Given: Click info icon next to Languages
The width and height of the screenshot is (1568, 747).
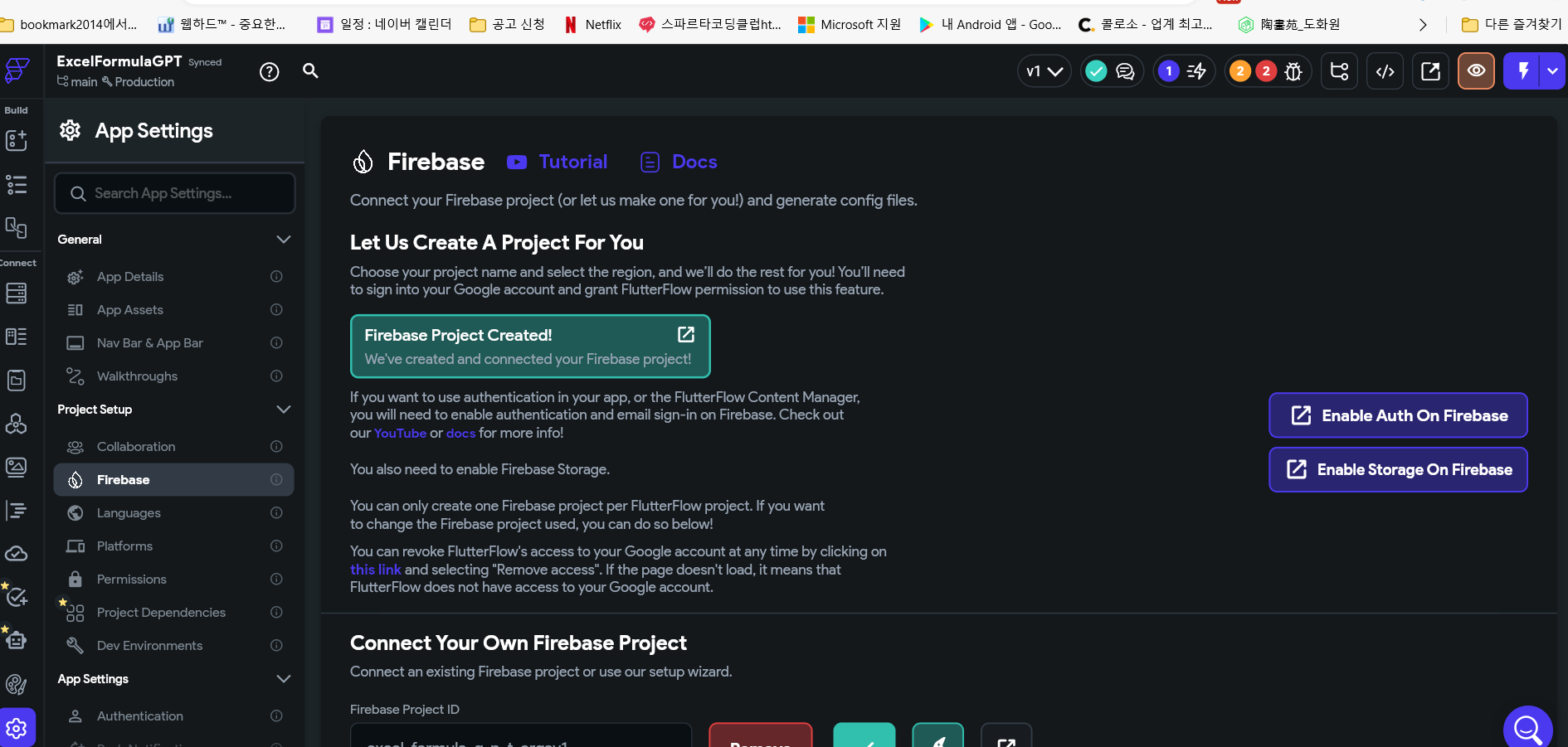Looking at the screenshot, I should point(276,513).
